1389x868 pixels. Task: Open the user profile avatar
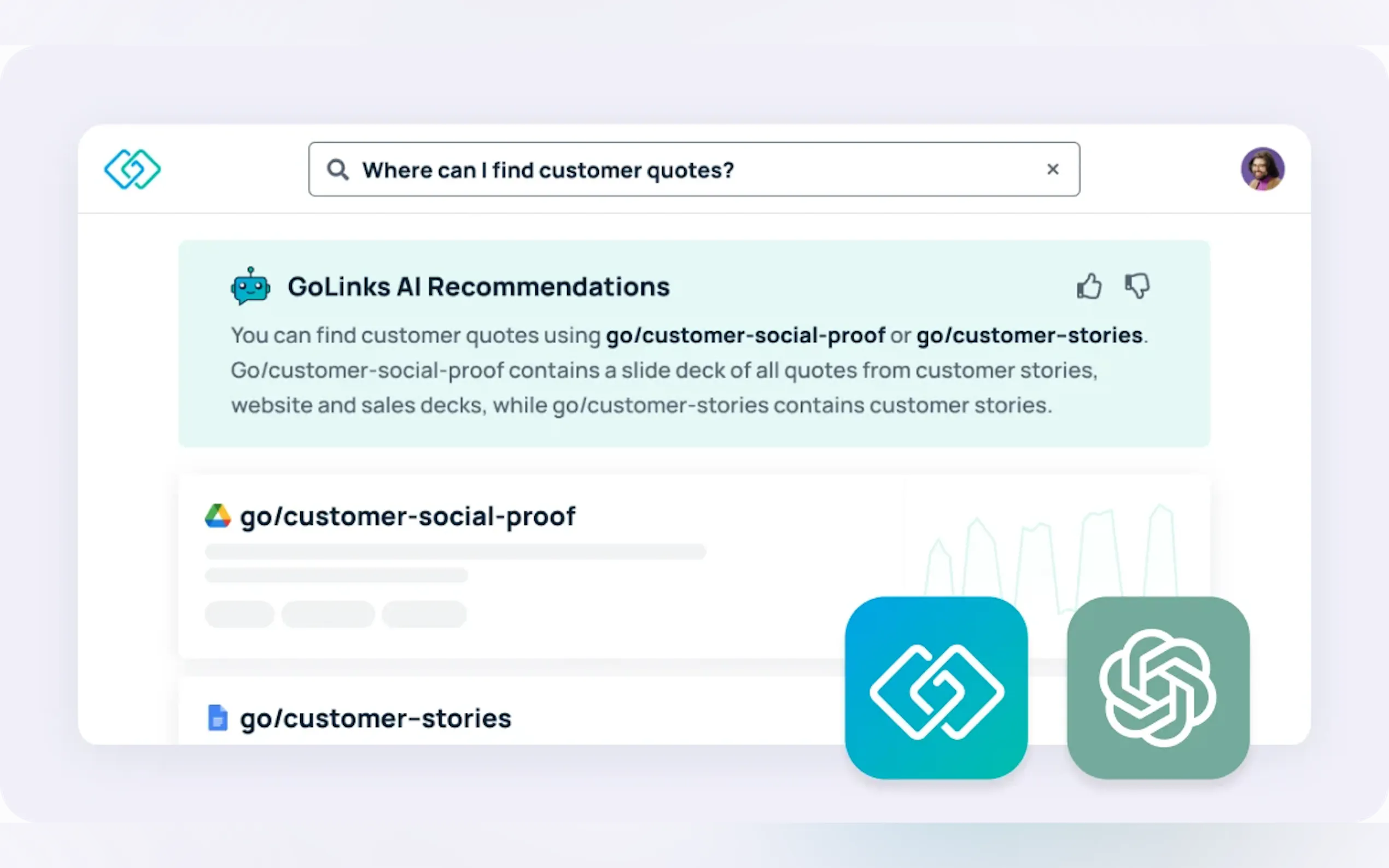tap(1262, 169)
